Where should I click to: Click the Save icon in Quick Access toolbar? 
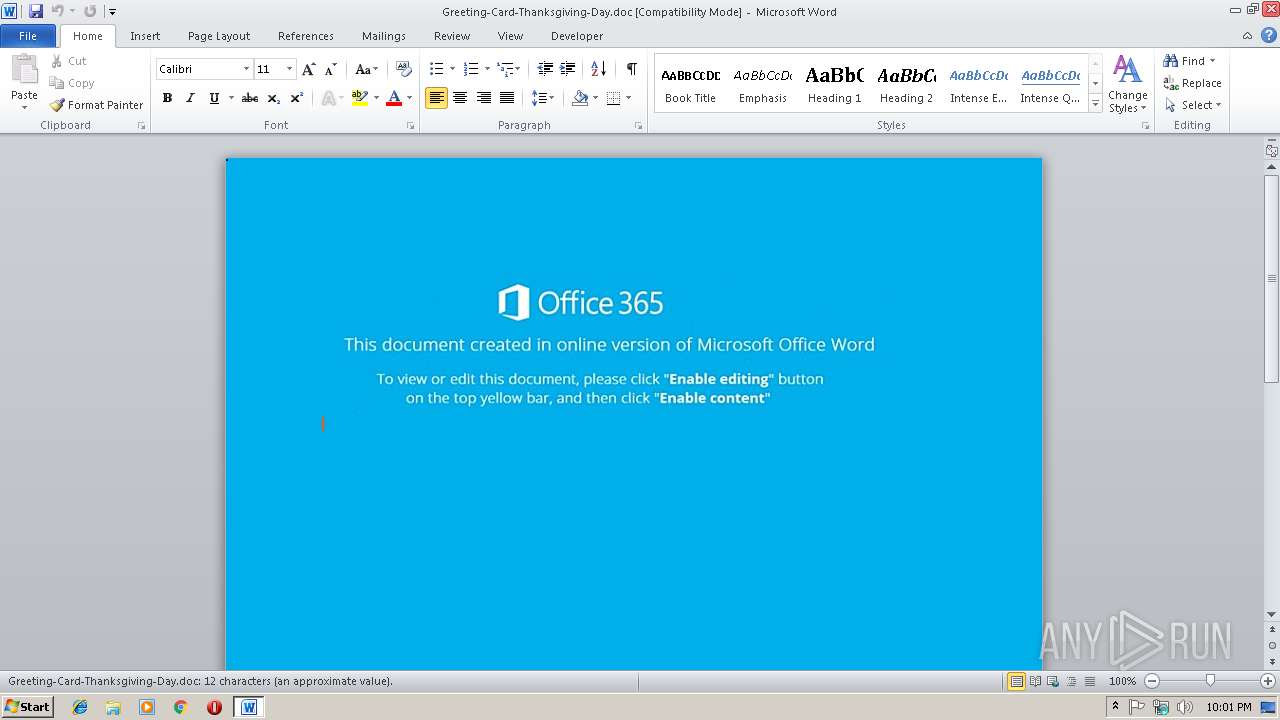(36, 11)
